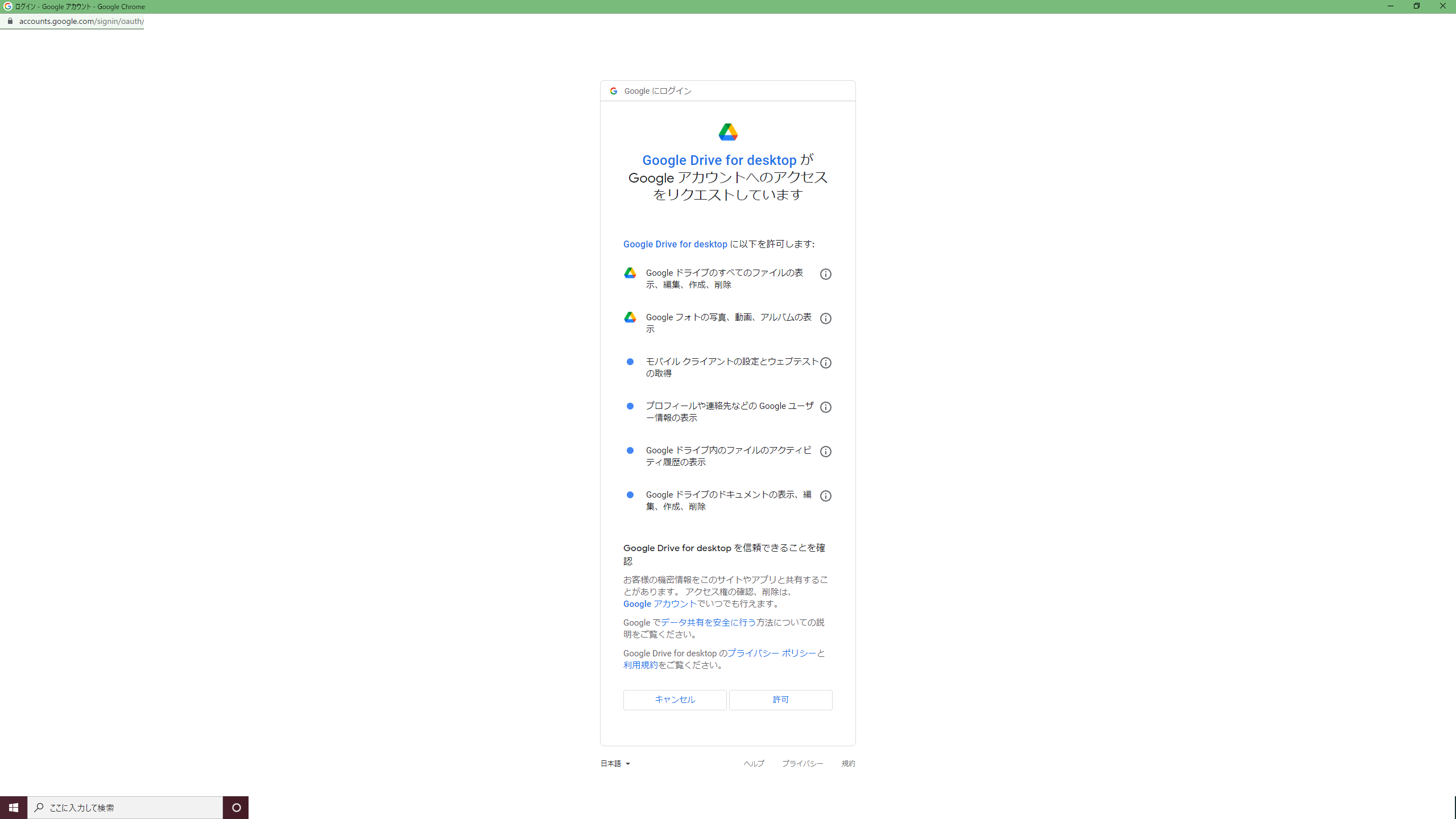This screenshot has width=1456, height=819.
Task: Open the 利用規約 link
Action: click(639, 665)
